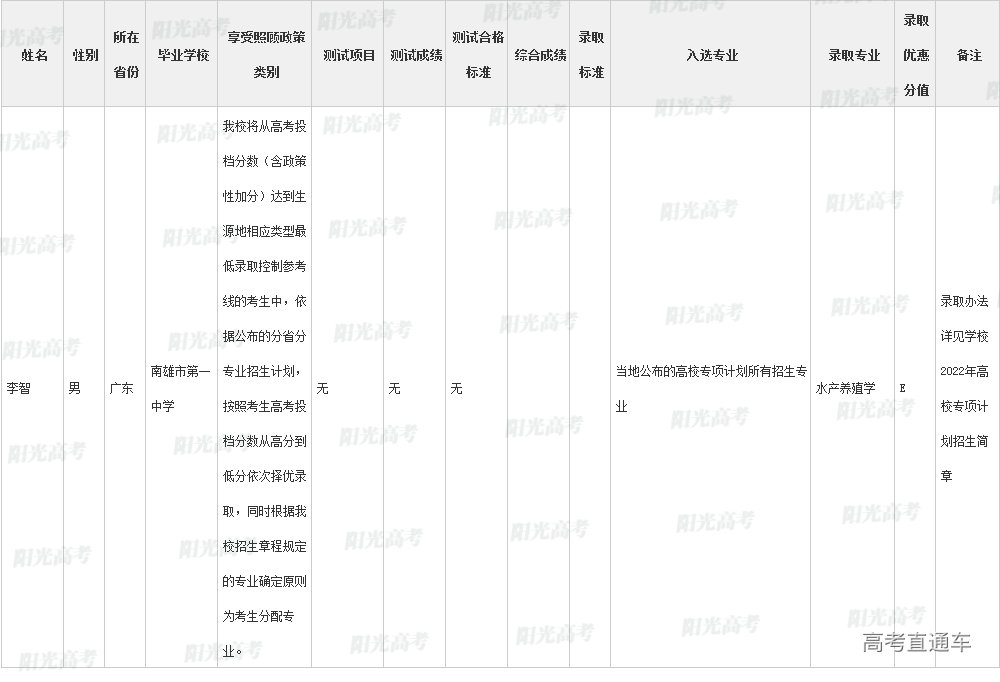Select the student name 李智

(x=20, y=388)
